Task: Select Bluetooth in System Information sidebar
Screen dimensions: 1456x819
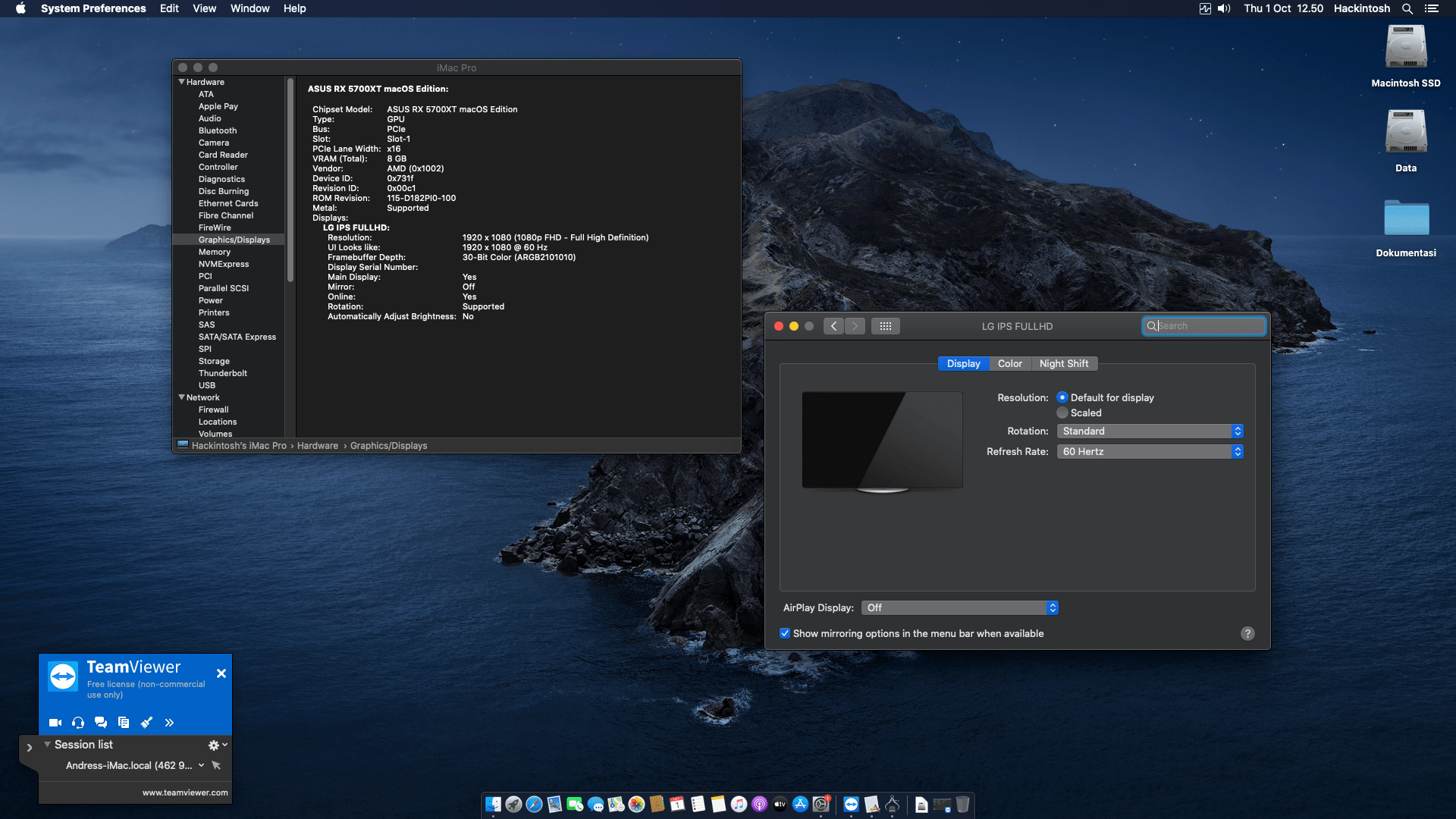Action: coord(218,130)
